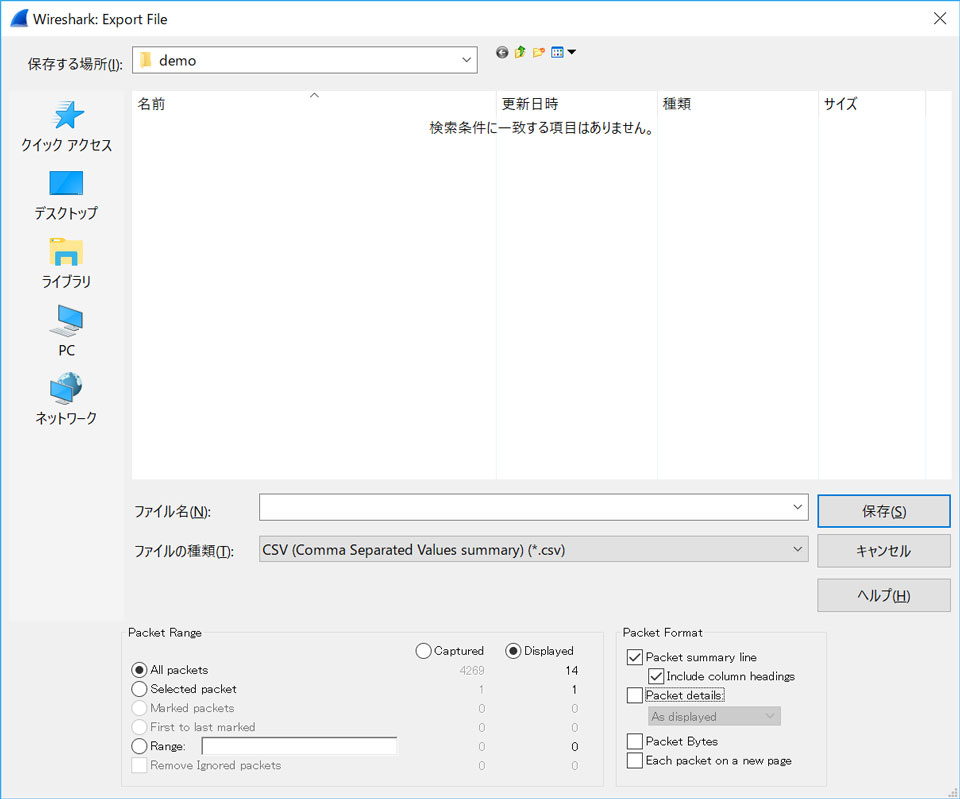Screen dimensions: 960x799
Task: Expand the save location (demo) dropdown
Action: click(x=467, y=60)
